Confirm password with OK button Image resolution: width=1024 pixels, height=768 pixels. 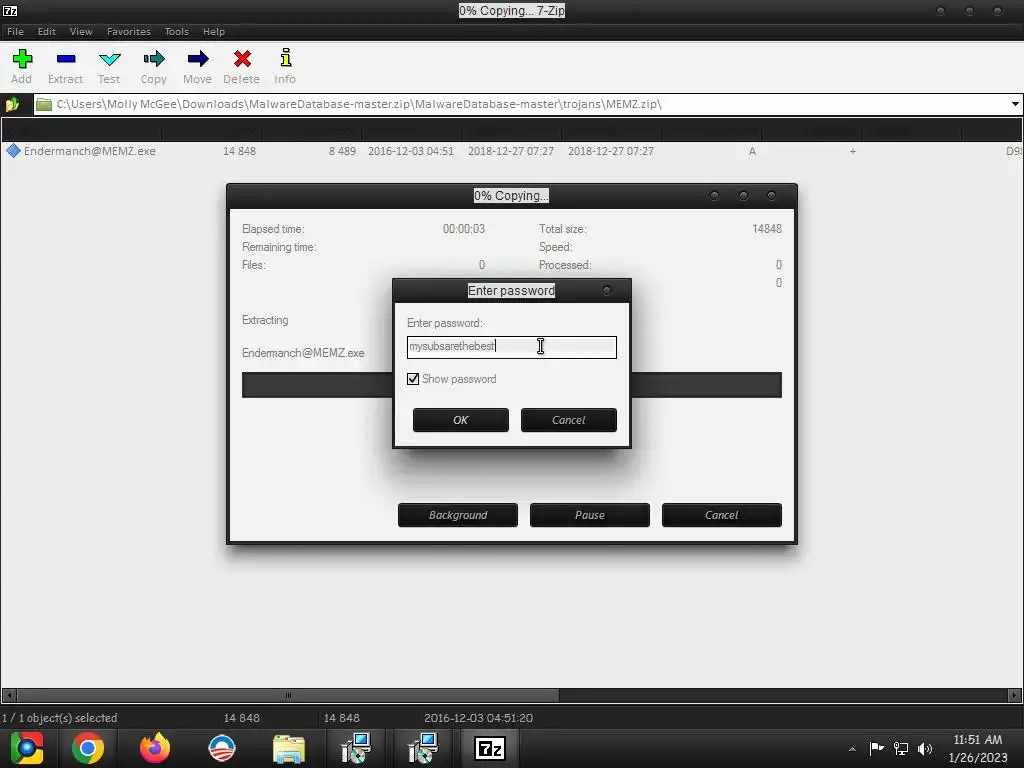coord(460,420)
